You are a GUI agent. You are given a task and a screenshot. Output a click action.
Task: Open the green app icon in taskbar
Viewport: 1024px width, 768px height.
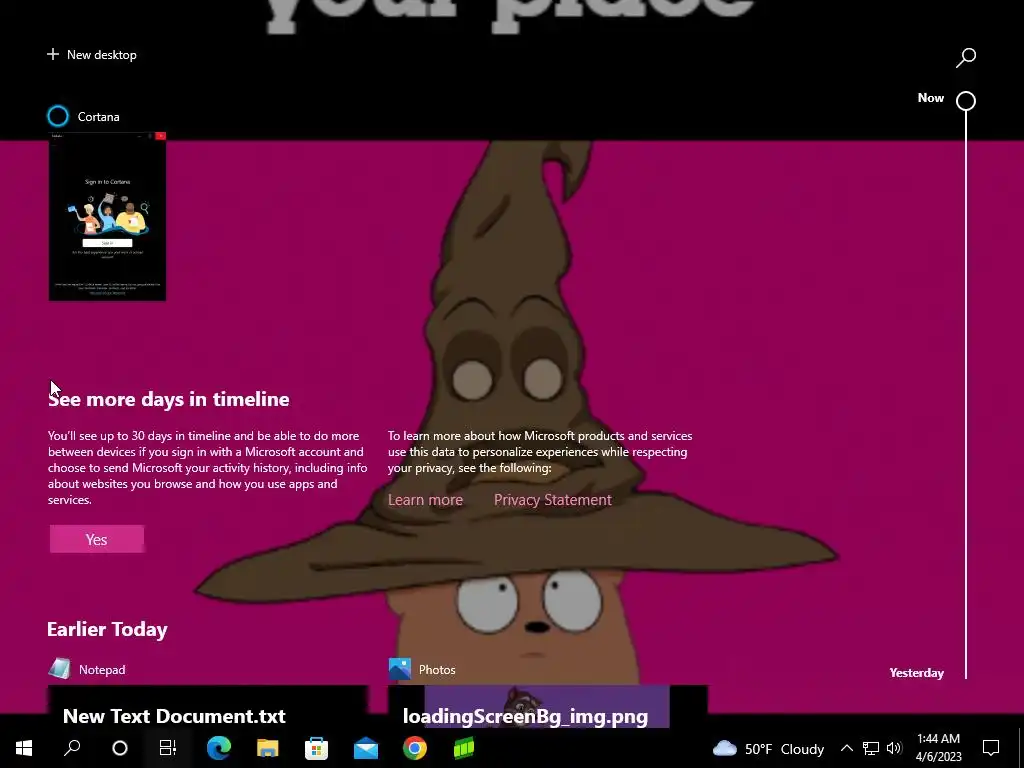coord(464,748)
